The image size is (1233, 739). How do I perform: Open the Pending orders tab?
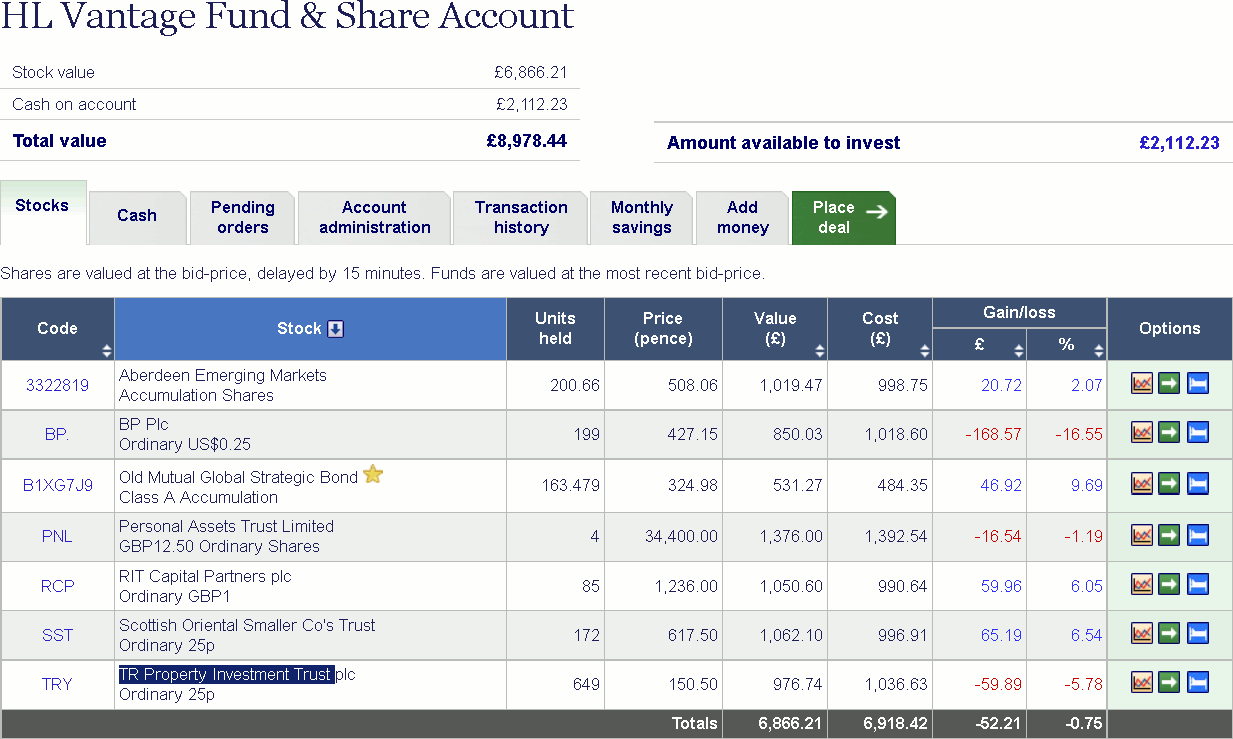(242, 217)
